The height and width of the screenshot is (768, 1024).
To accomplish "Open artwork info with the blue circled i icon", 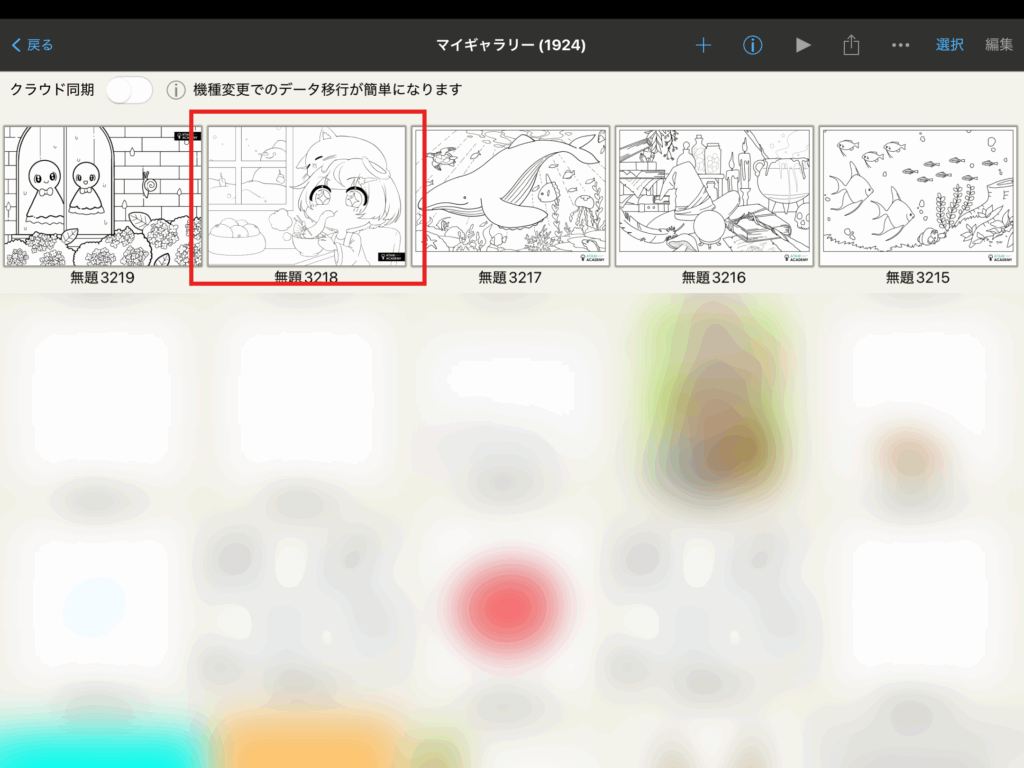I will click(753, 45).
